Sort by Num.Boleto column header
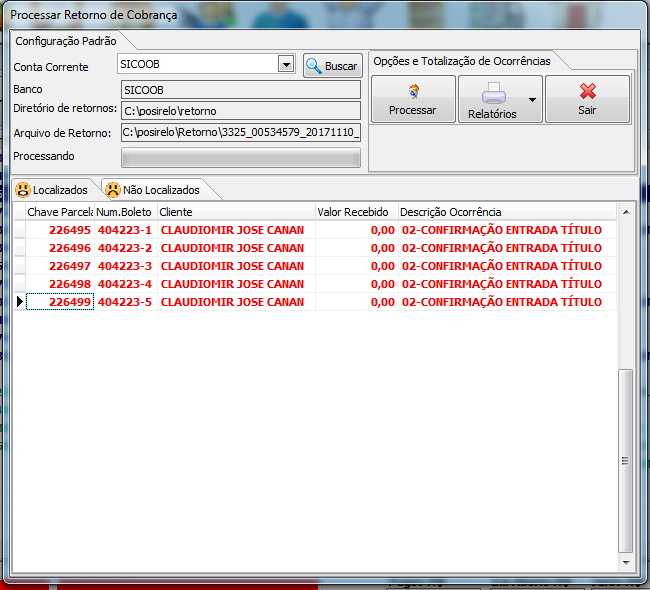 click(x=126, y=212)
